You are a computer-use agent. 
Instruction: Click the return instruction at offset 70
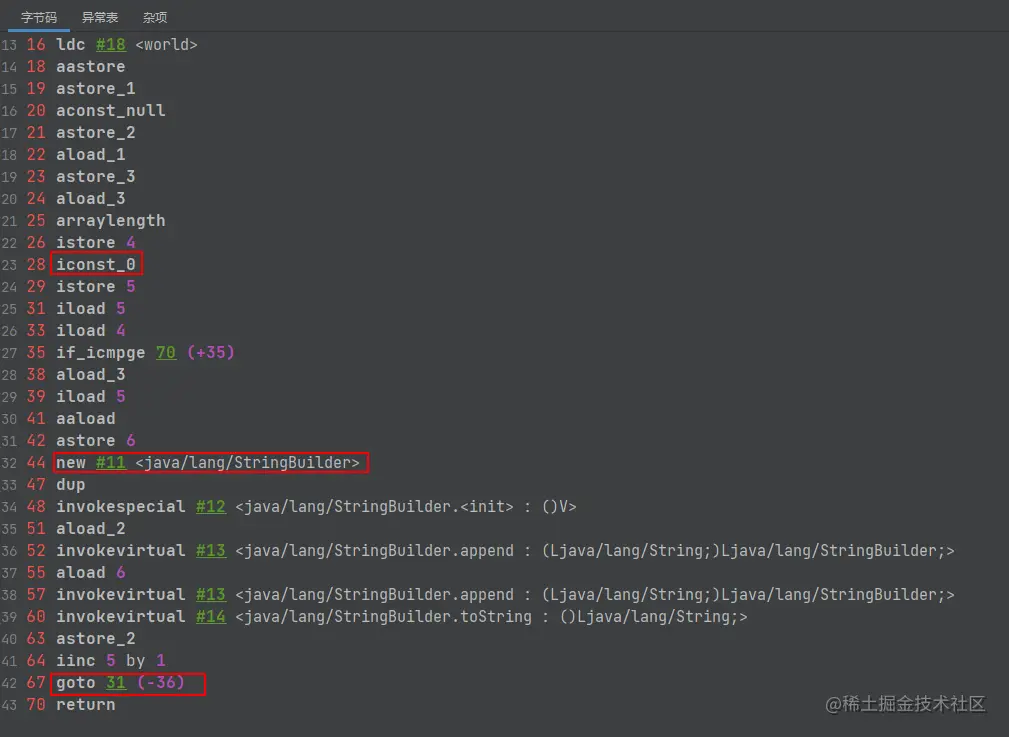point(85,704)
